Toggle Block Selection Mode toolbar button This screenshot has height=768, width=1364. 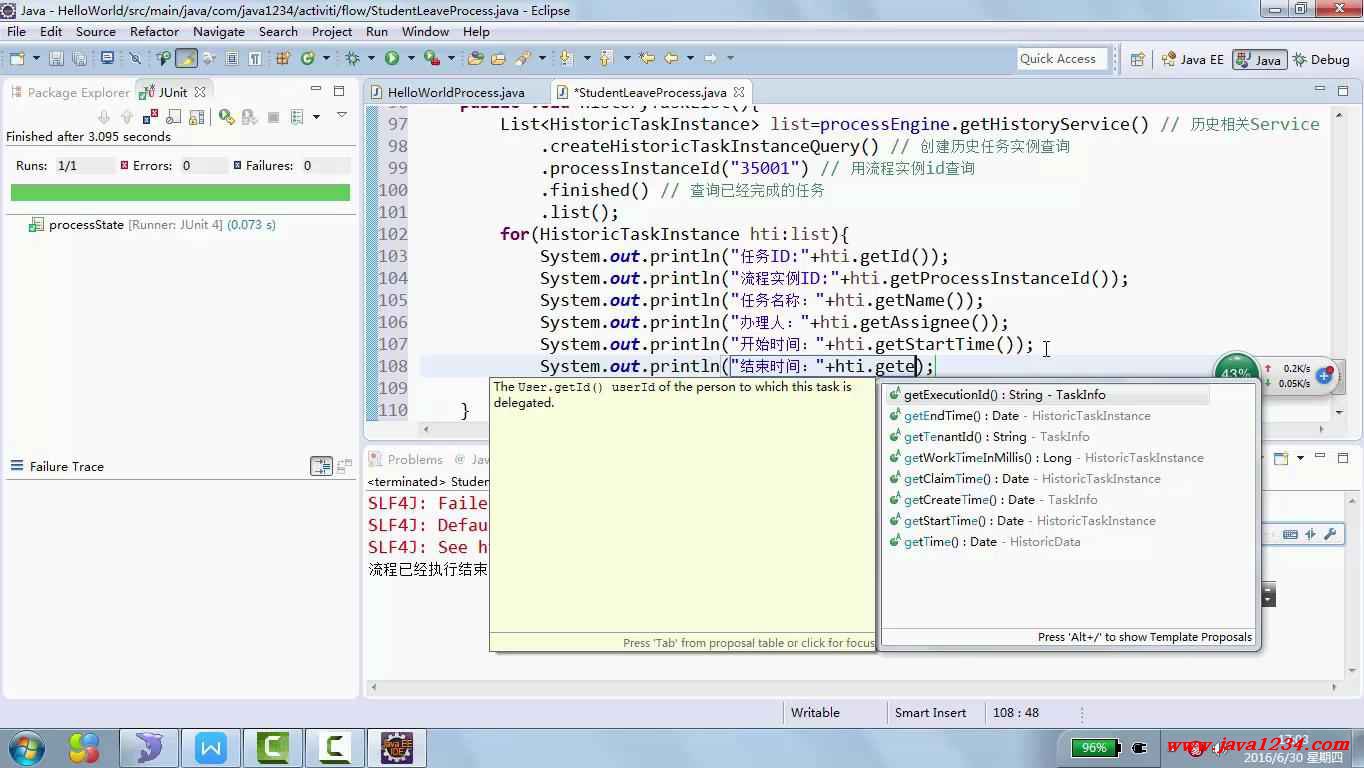click(231, 58)
